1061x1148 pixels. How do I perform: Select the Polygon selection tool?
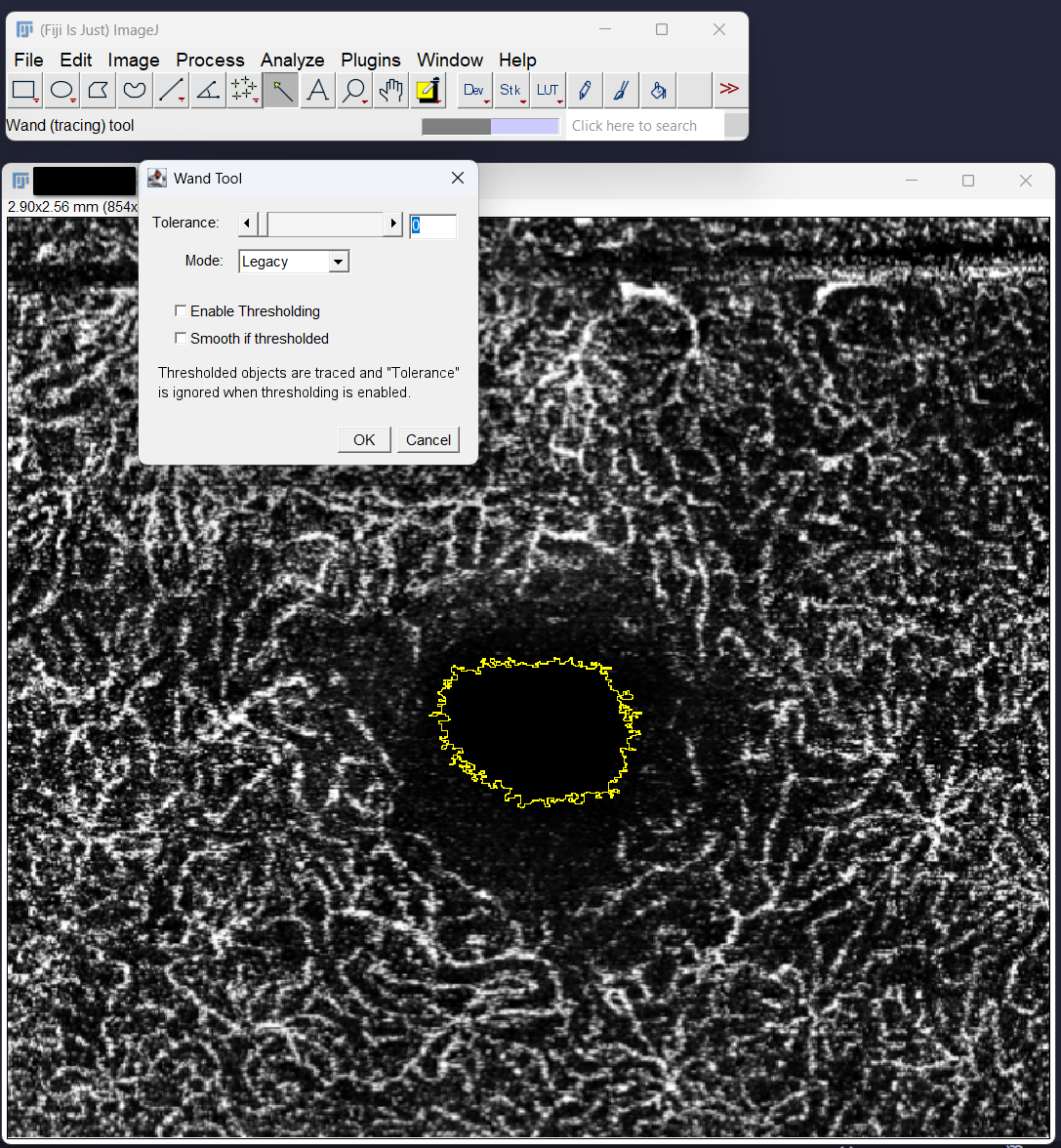[99, 90]
